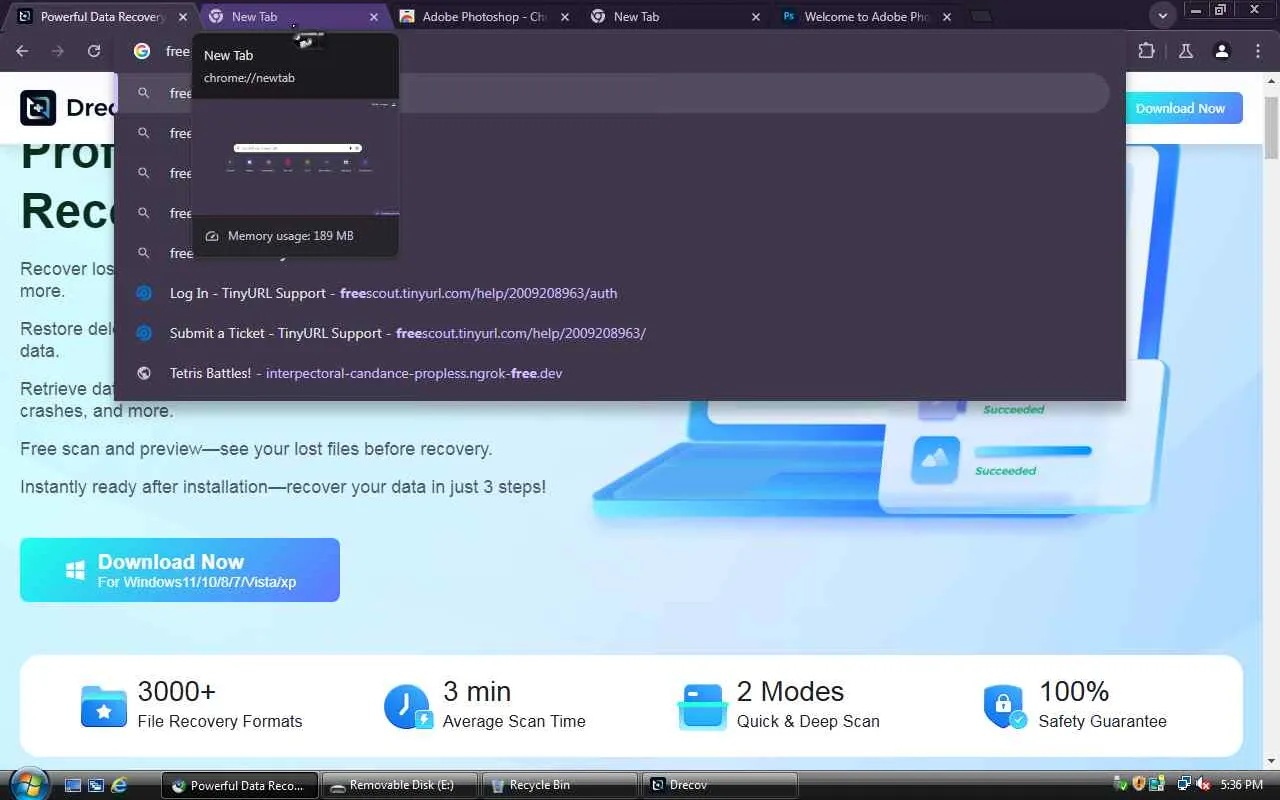The image size is (1280, 800).
Task: Click Show Desktop in Quick Launch
Action: tap(73, 785)
